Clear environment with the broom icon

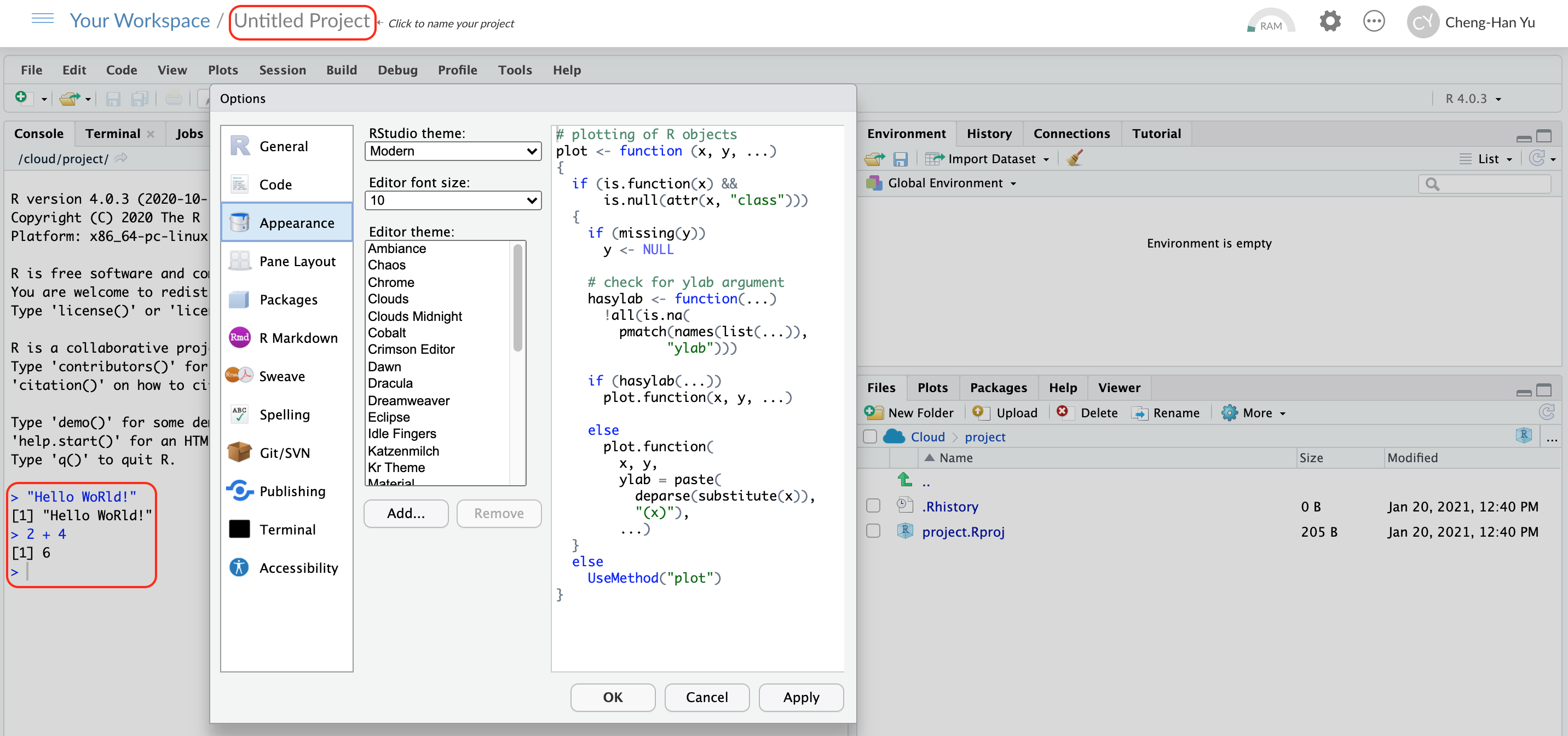click(1074, 158)
